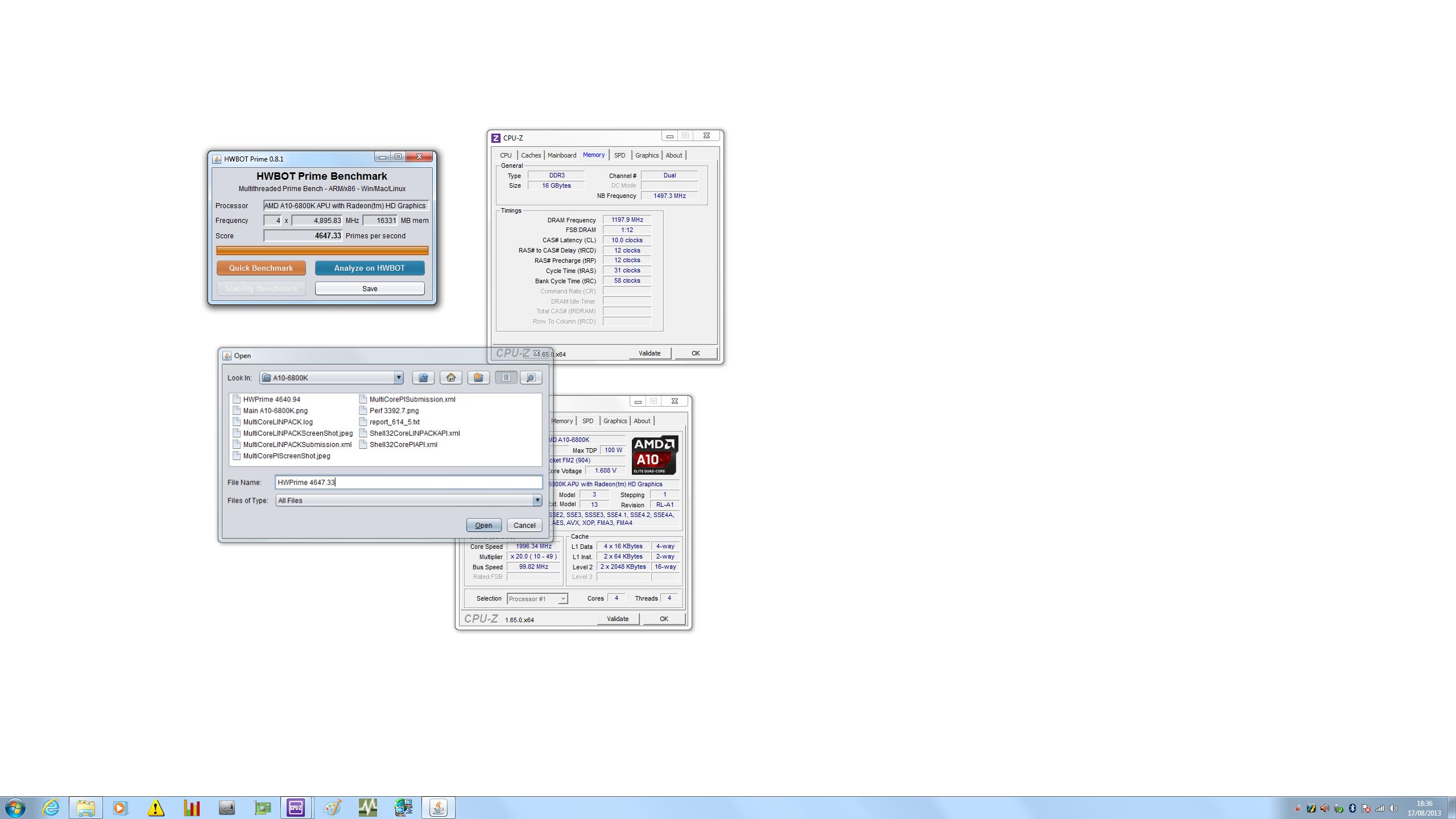
Task: Open the Files of Type dropdown
Action: click(x=537, y=500)
